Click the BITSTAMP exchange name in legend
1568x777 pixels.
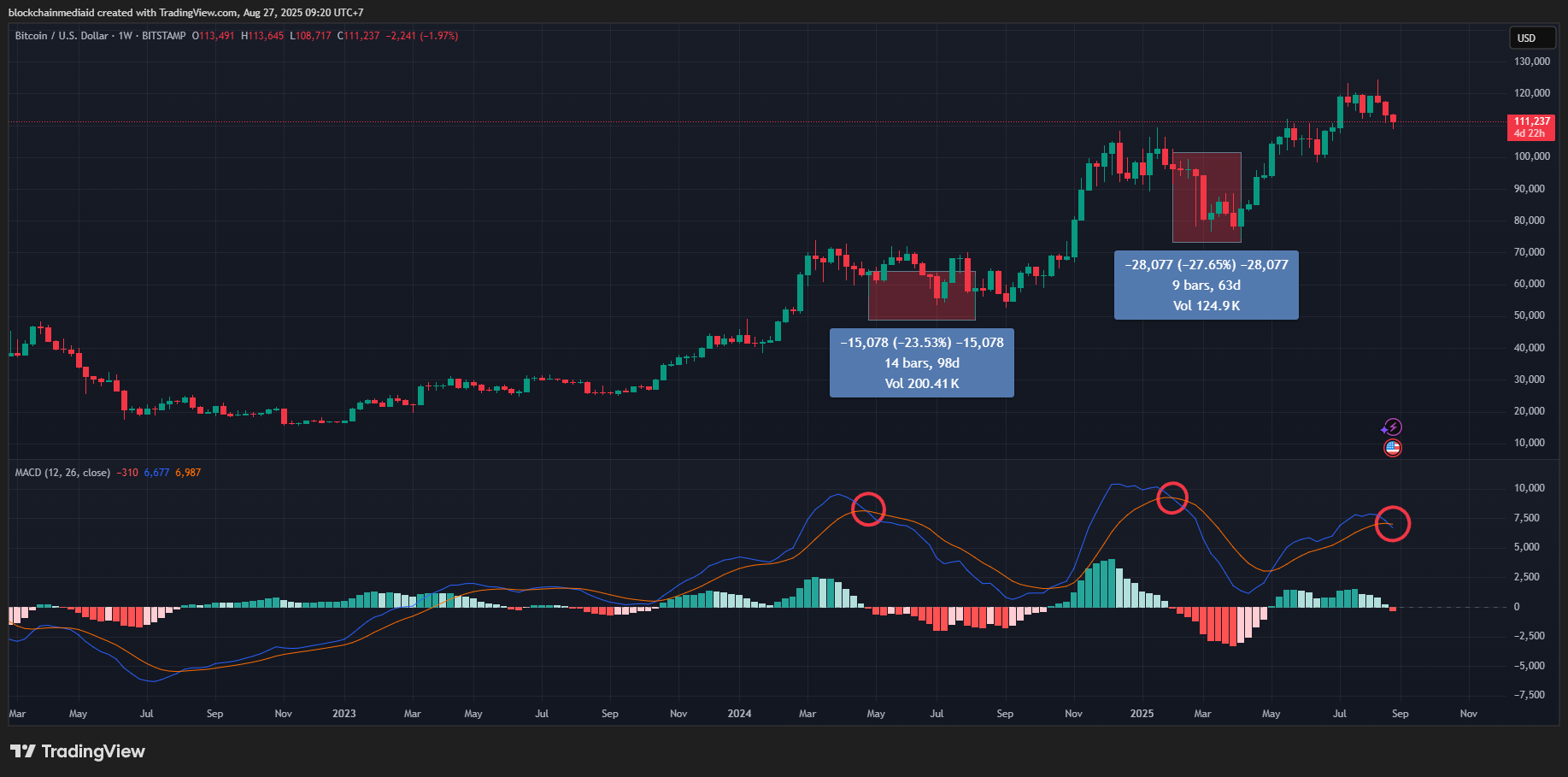164,36
